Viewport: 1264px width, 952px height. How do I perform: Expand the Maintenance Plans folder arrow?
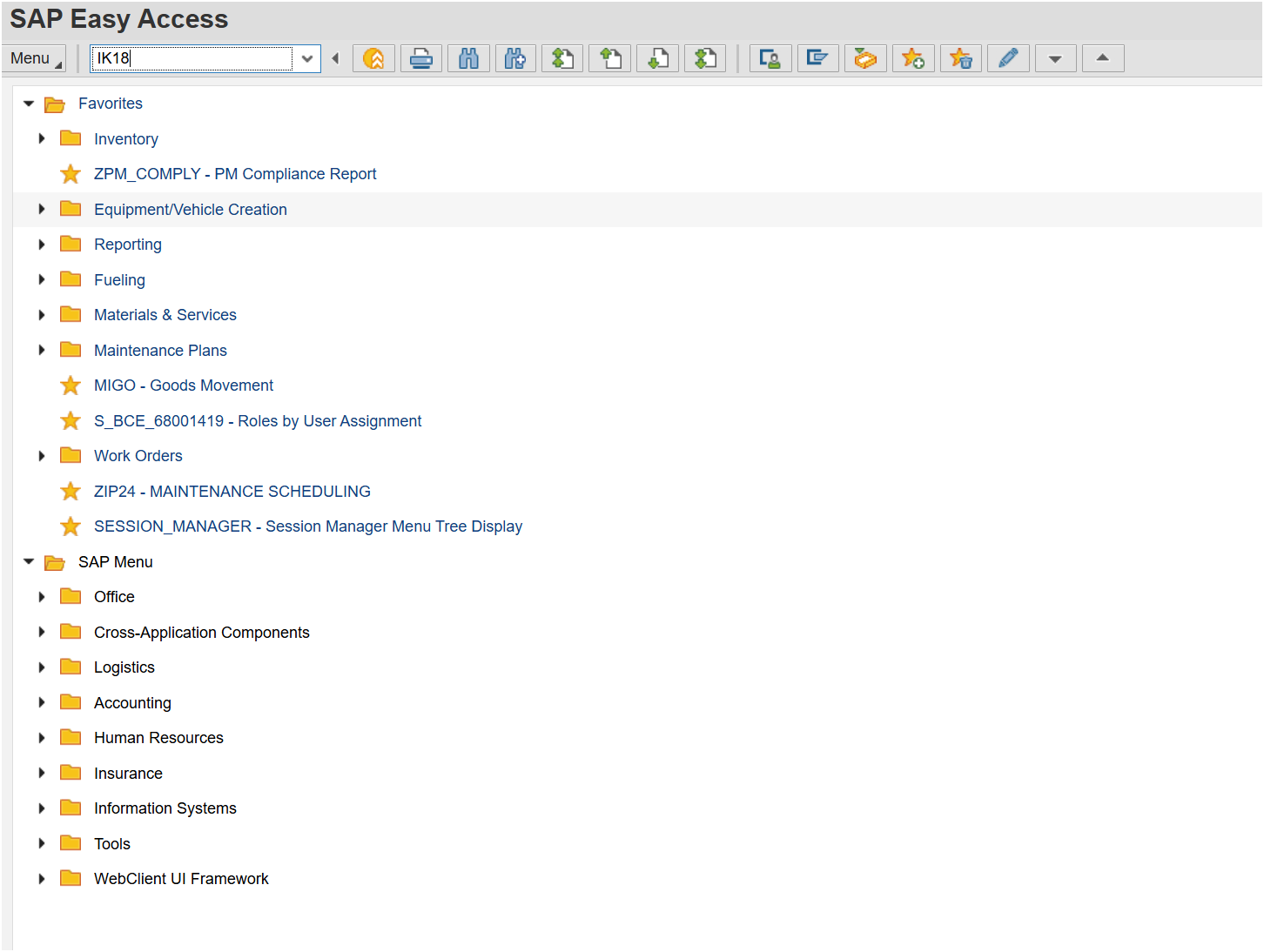tap(41, 351)
